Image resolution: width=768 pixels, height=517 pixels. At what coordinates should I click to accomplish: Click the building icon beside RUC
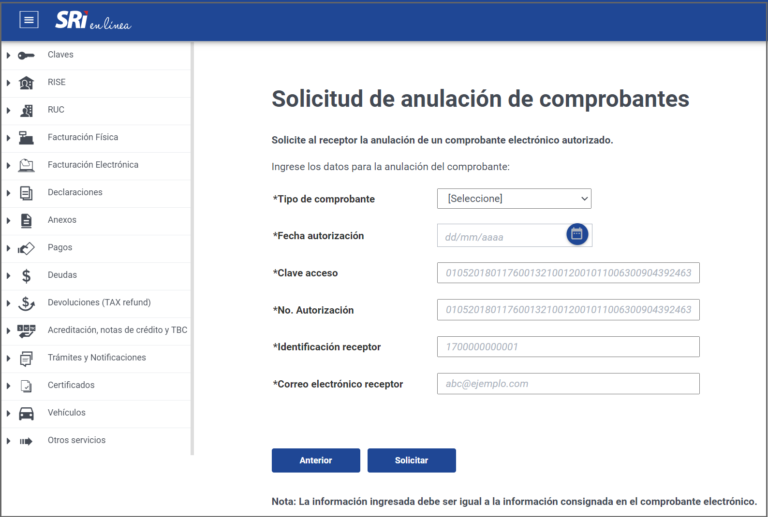[x=26, y=111]
